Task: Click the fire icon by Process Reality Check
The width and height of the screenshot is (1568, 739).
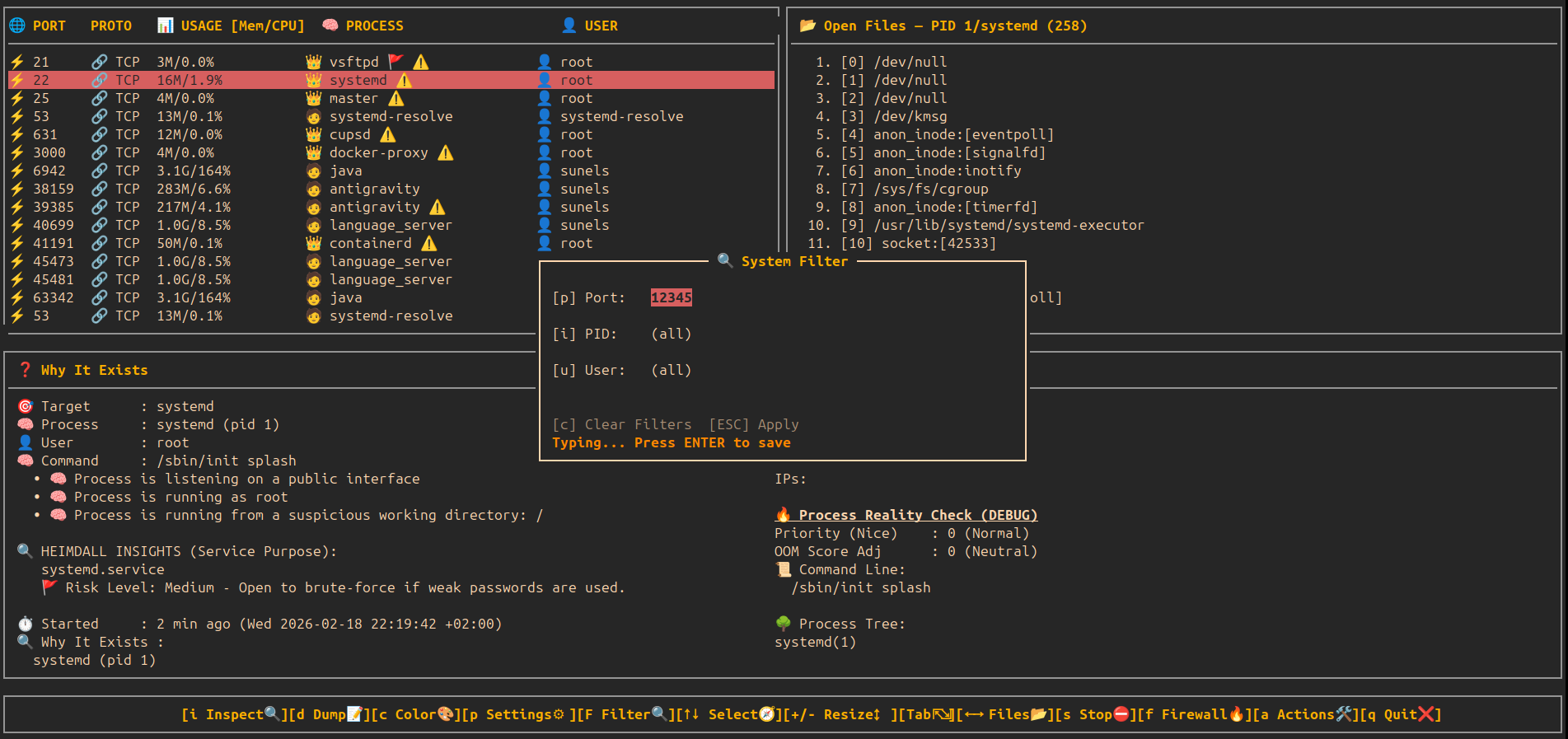Action: [x=783, y=515]
